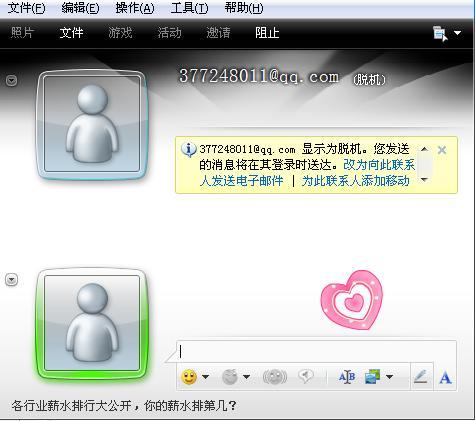475x421 pixels.
Task: Open the emoticon dropdown arrow
Action: [206, 377]
